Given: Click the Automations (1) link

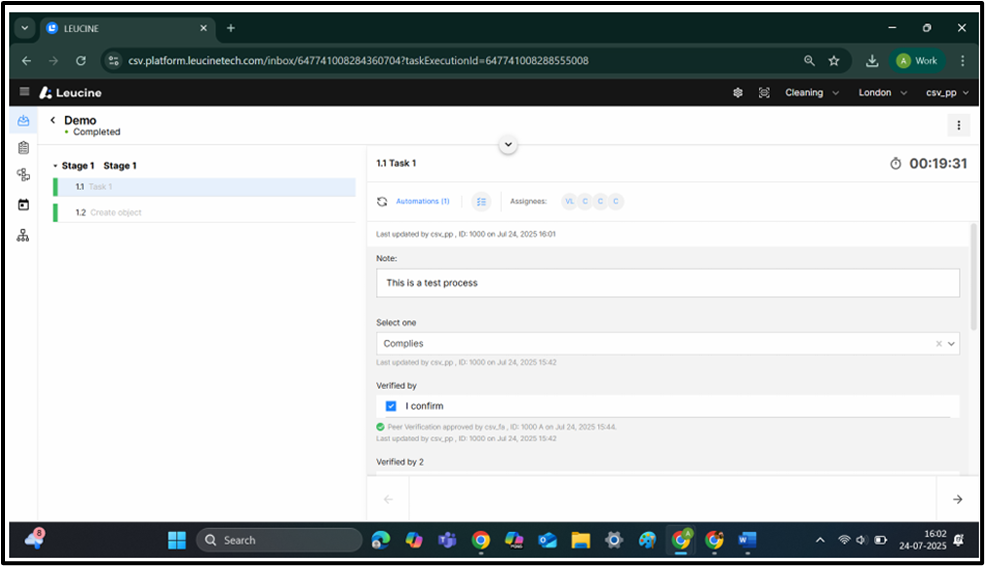Looking at the screenshot, I should [x=422, y=202].
